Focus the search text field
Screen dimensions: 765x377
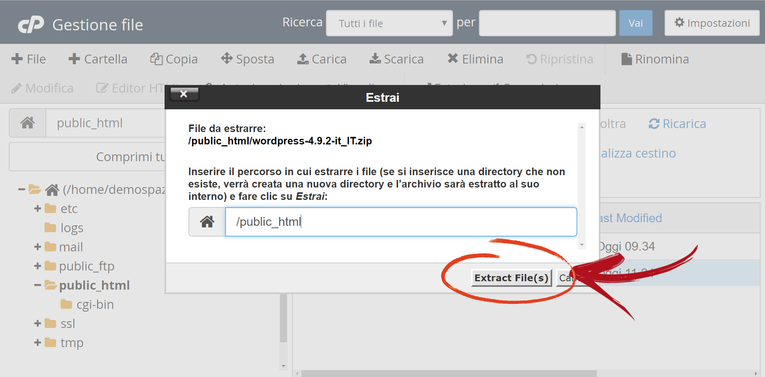click(547, 23)
